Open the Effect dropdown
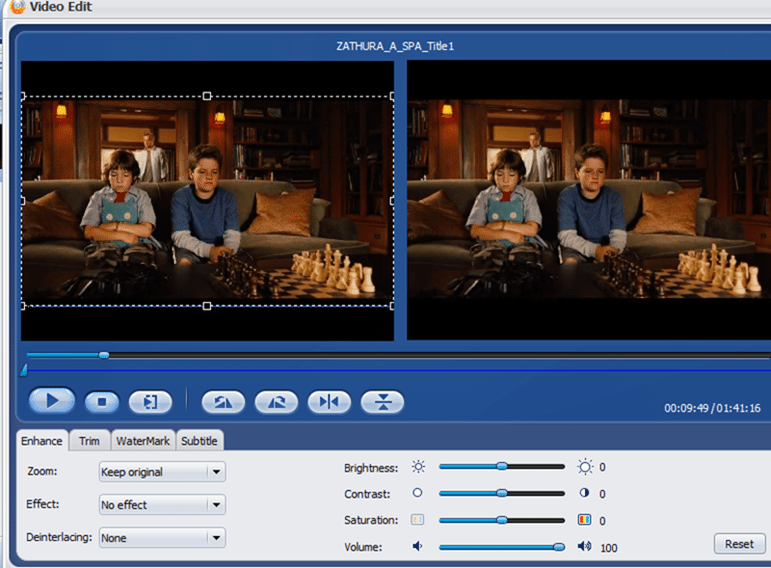 click(x=162, y=505)
